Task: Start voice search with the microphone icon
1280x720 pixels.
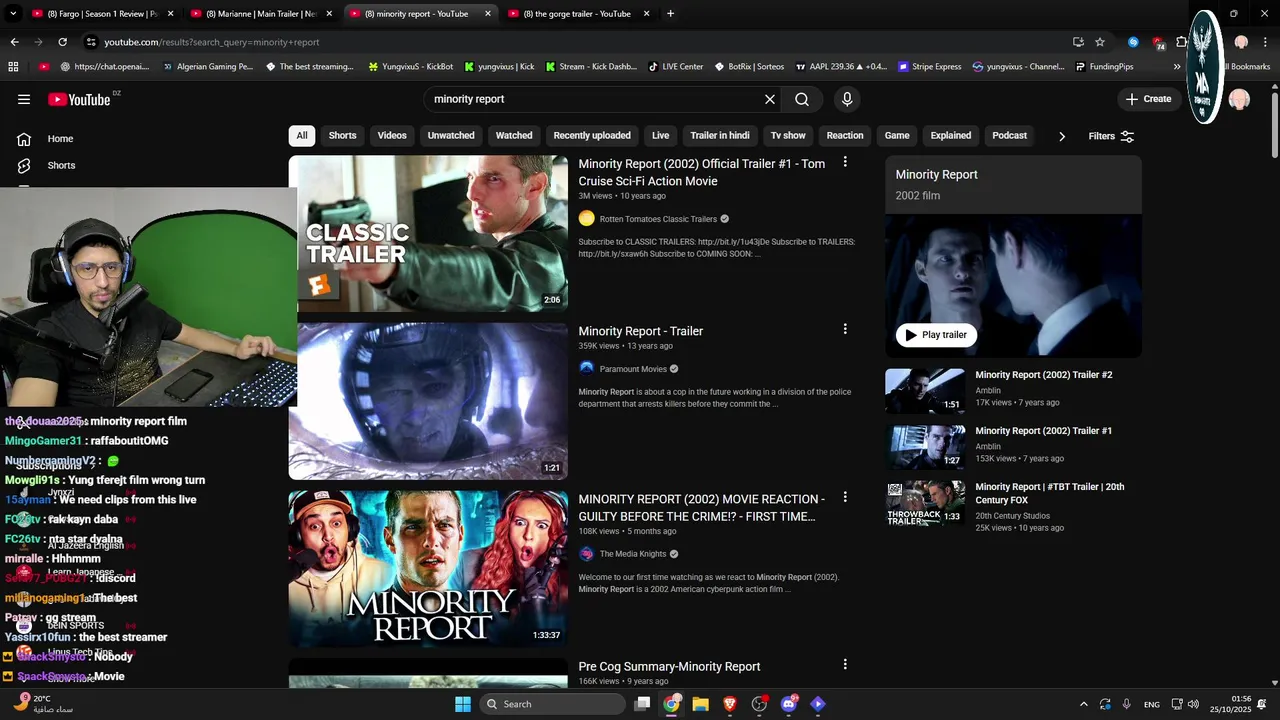Action: [847, 99]
